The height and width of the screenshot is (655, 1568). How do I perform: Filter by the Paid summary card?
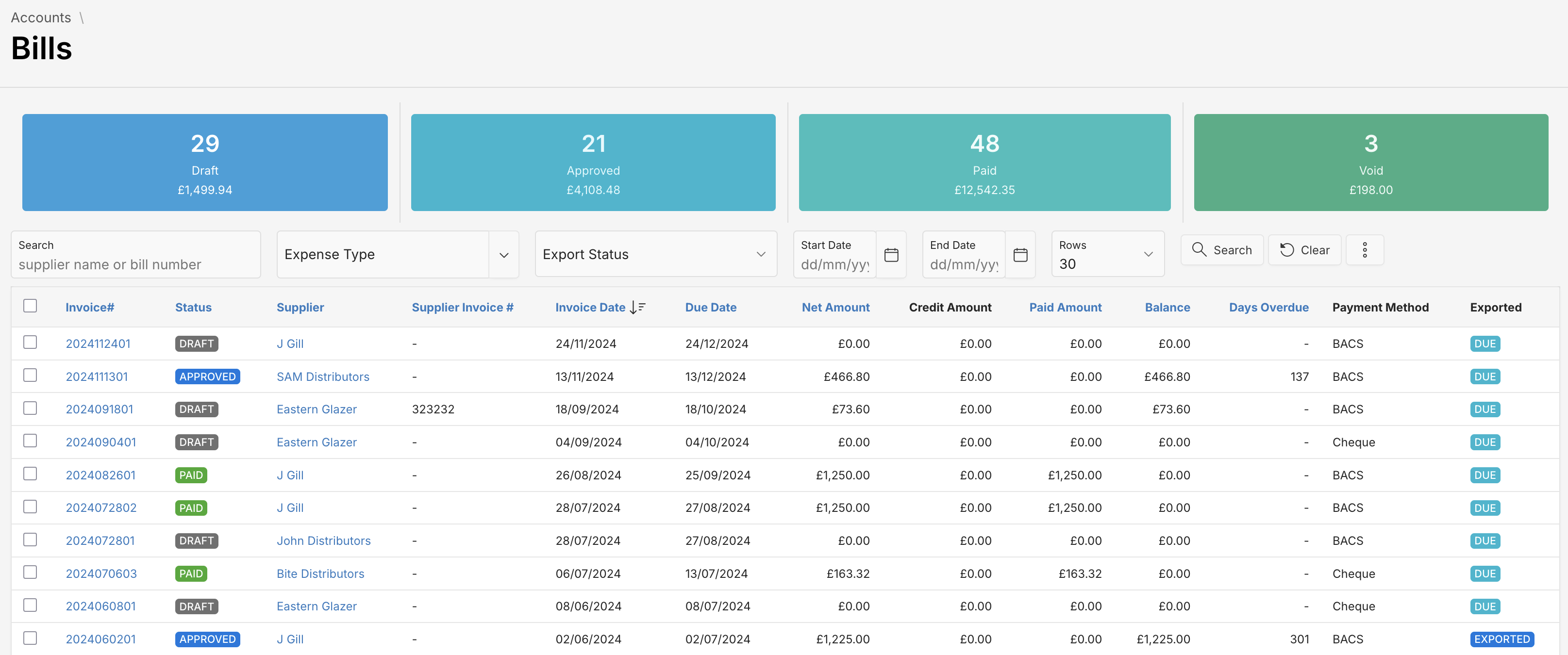[x=984, y=163]
